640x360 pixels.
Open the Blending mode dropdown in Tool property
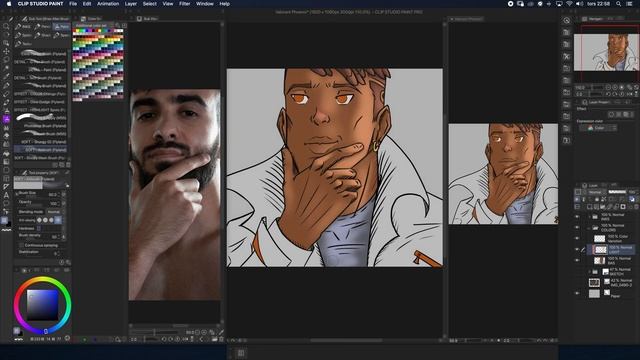(53, 212)
